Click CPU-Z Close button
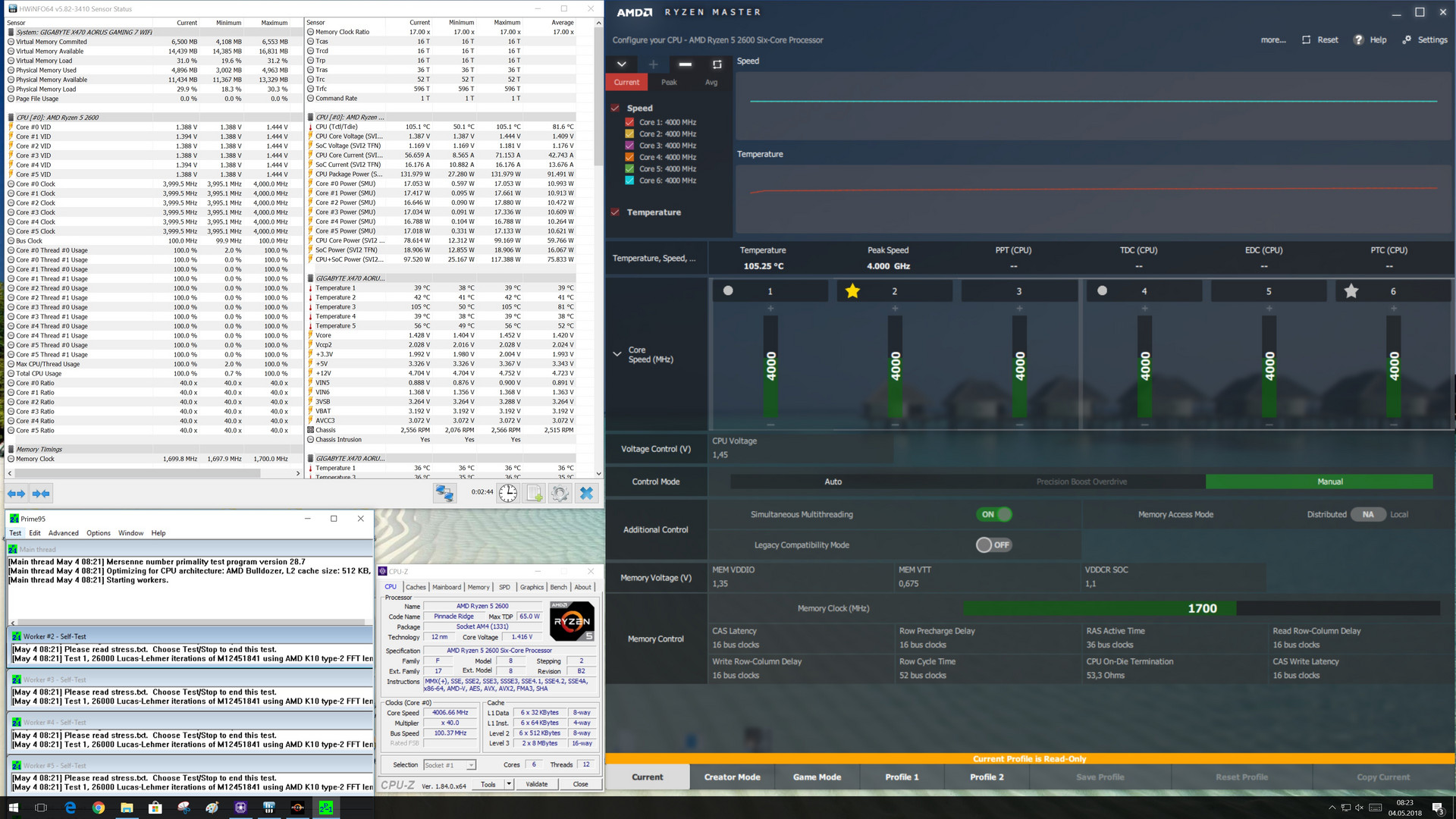The image size is (1456, 819). point(580,784)
